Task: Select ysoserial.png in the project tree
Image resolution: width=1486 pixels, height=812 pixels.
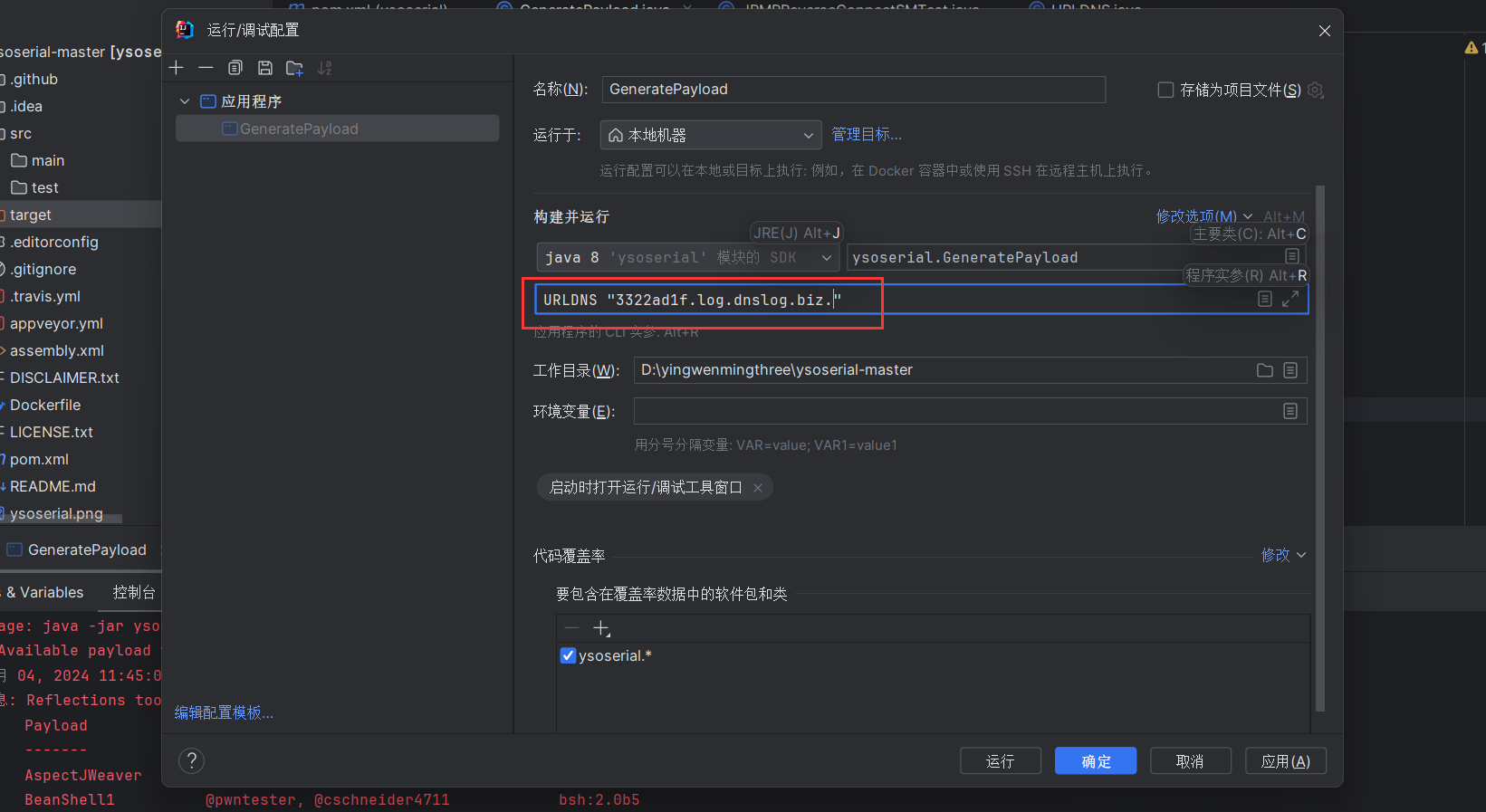Action: (x=56, y=513)
